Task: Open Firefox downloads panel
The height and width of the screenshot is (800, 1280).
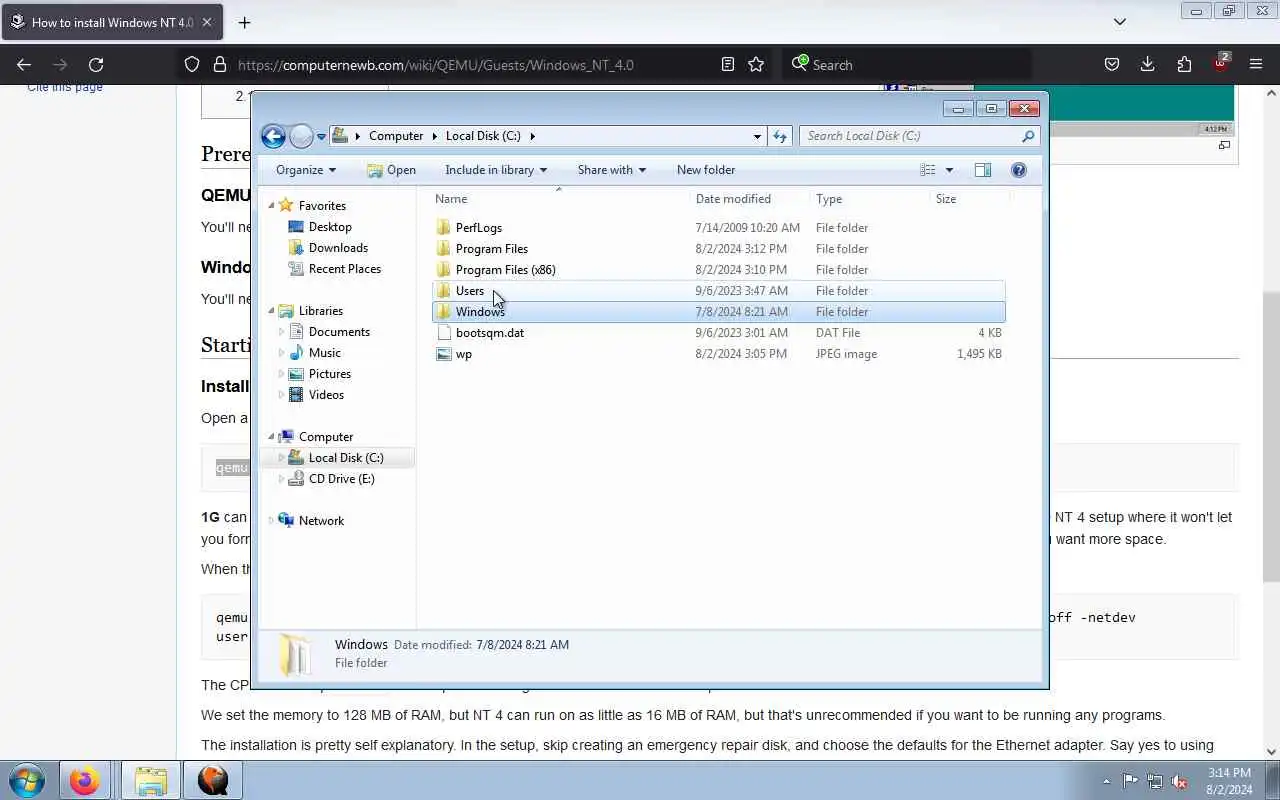Action: (x=1148, y=64)
